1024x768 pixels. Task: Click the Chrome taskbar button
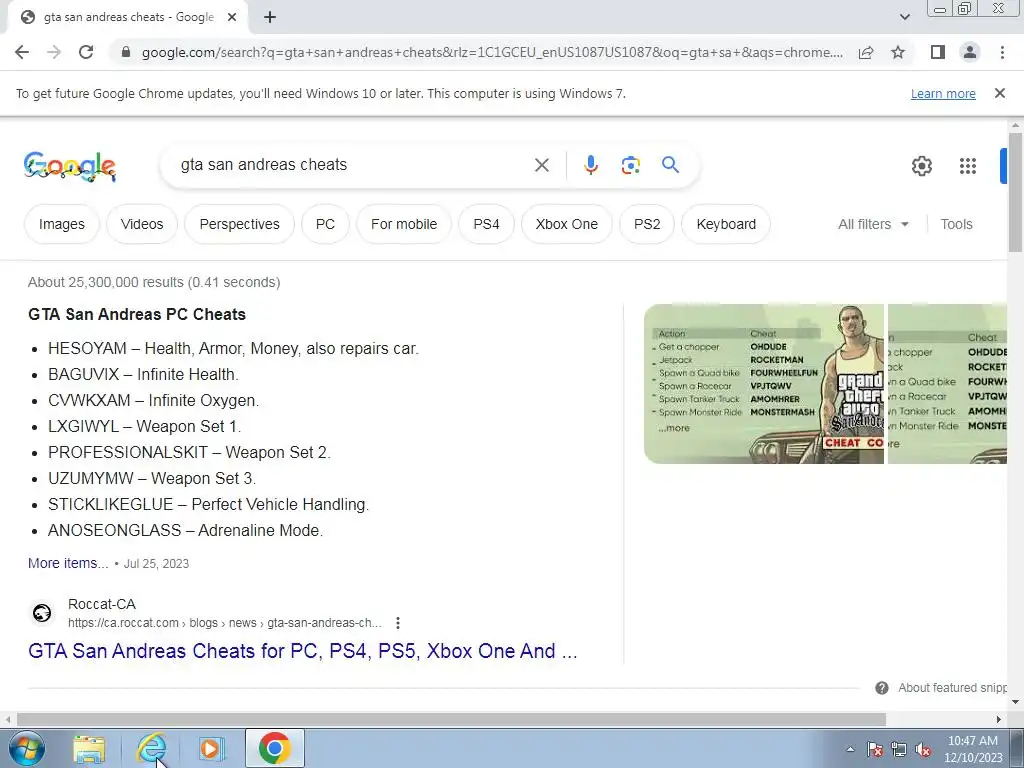click(x=274, y=748)
